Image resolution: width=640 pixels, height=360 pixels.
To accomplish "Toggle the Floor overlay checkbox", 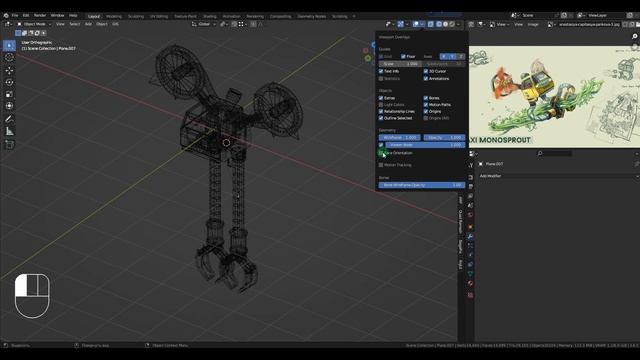I will (403, 56).
